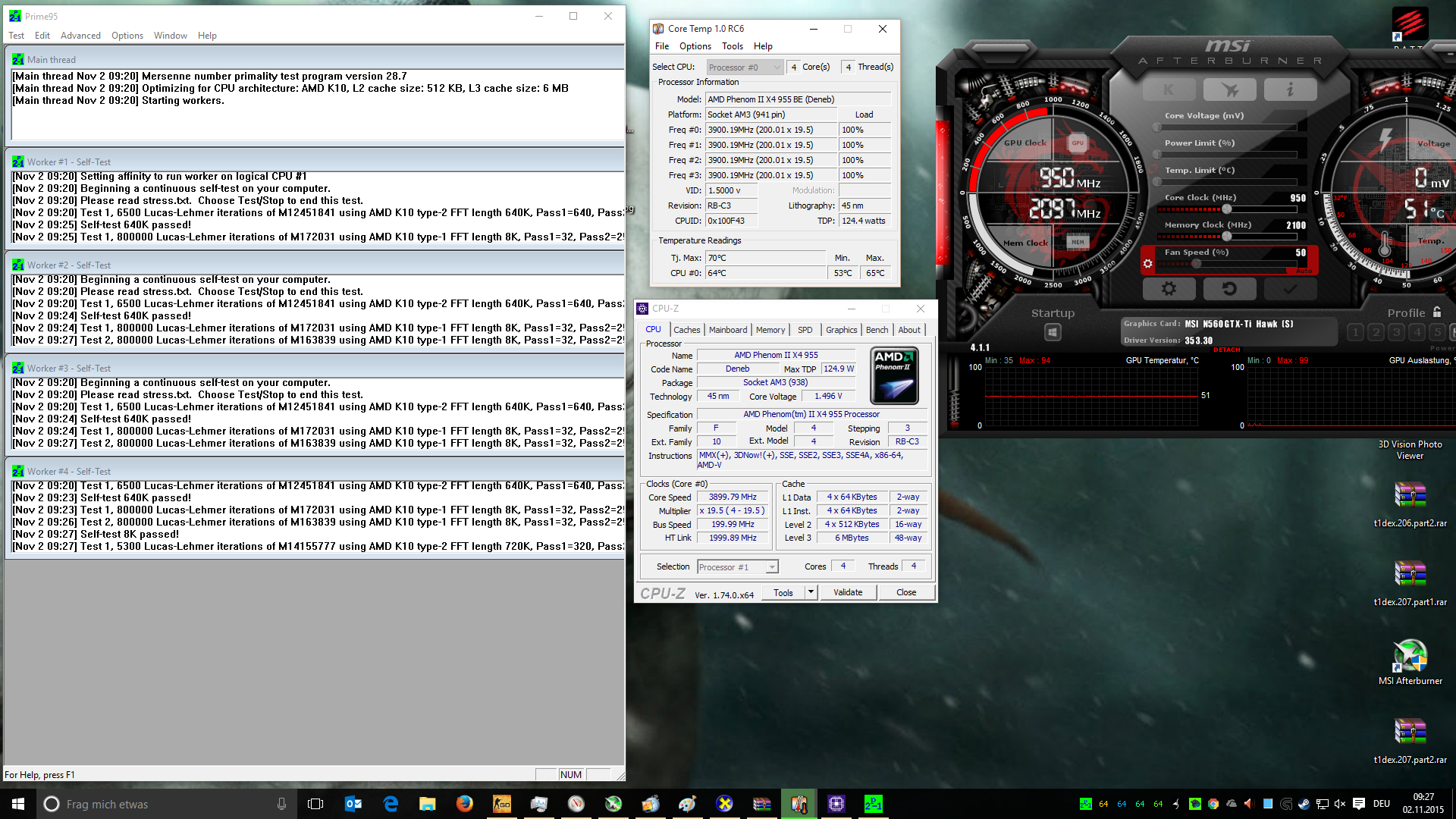Launch Firefox from the taskbar

tap(465, 804)
